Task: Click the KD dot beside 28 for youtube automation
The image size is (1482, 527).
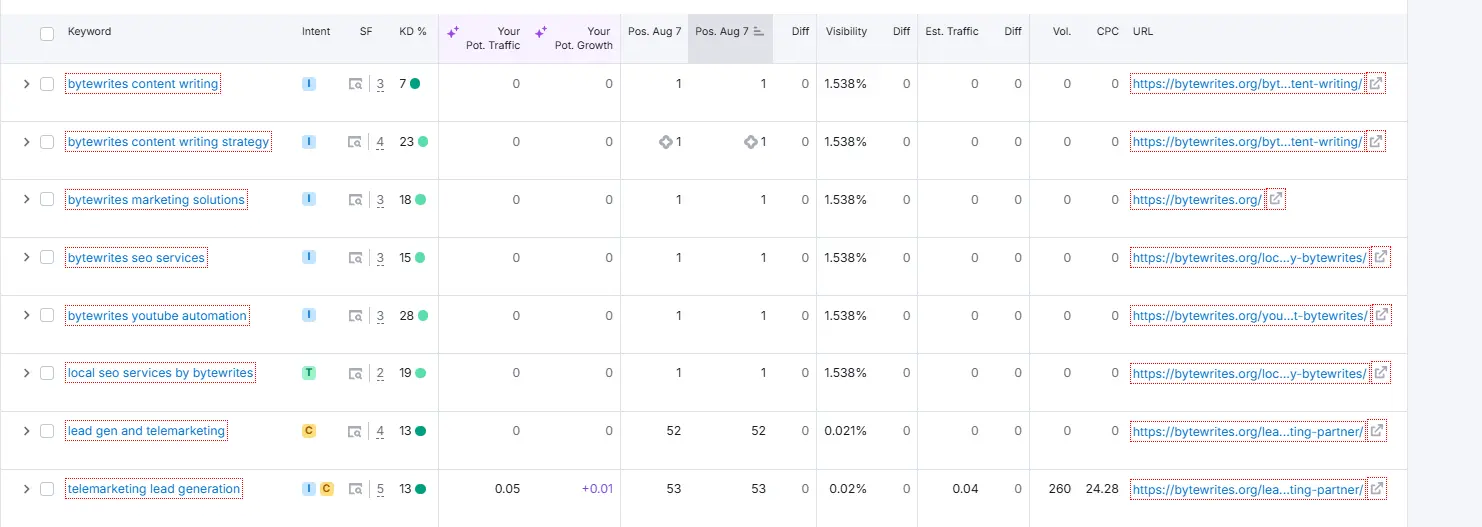Action: click(x=422, y=315)
